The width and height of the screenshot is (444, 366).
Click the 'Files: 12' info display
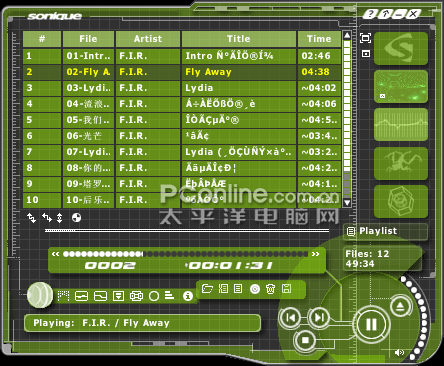point(382,259)
